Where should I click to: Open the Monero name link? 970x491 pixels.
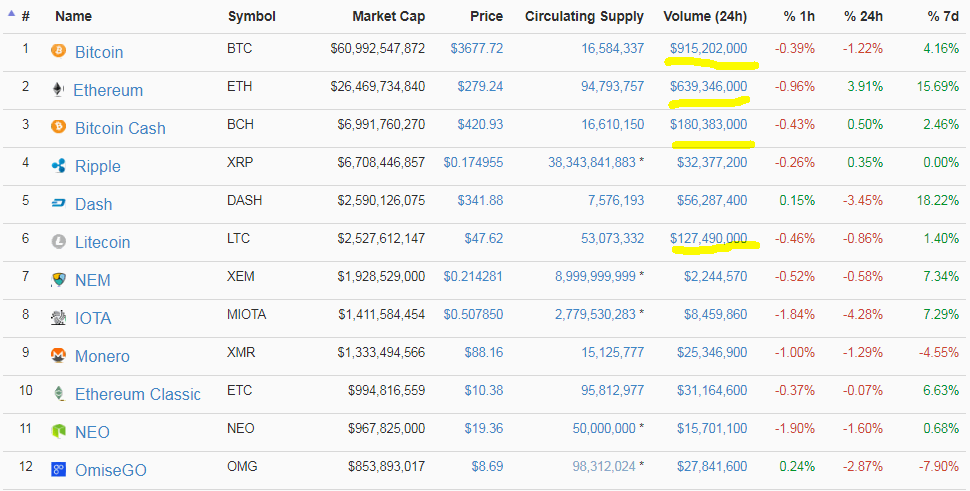click(103, 356)
